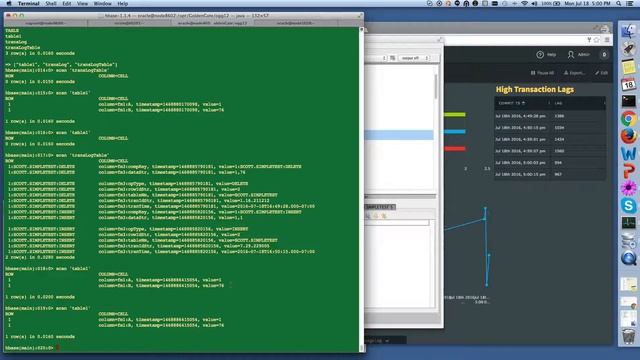Open the Apple menu
Image resolution: width=640 pixels, height=360 pixels.
tap(9, 3)
